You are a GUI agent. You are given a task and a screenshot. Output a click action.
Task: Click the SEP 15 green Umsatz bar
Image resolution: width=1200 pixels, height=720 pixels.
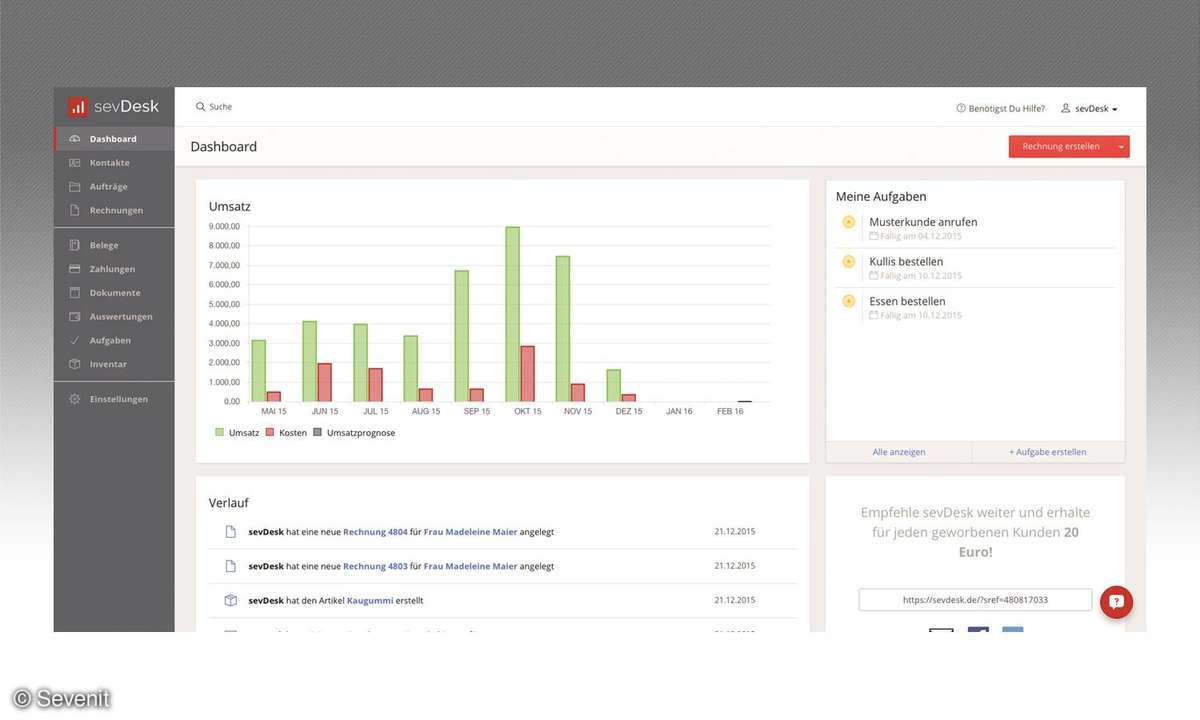point(461,336)
